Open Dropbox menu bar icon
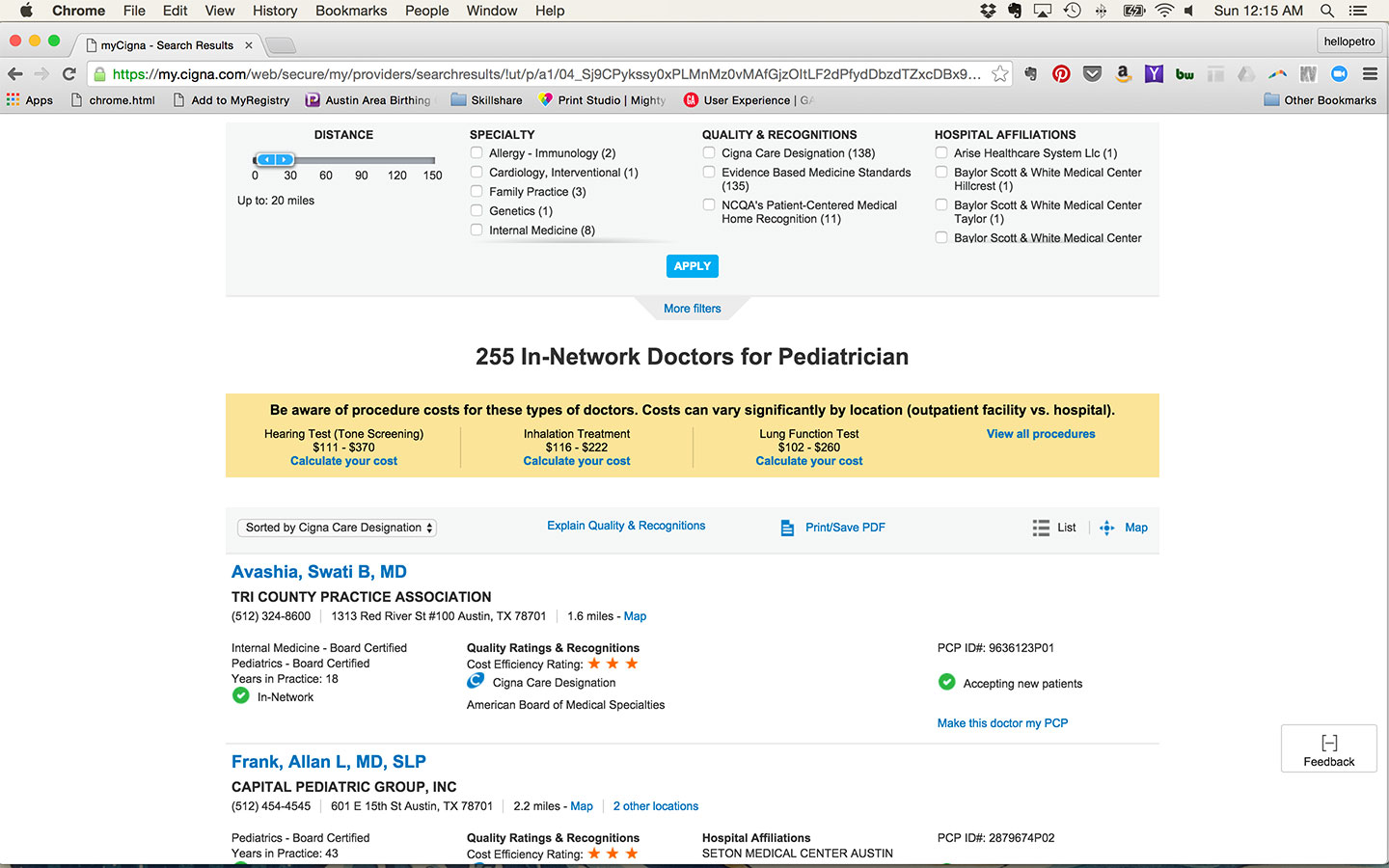The height and width of the screenshot is (868, 1389). click(x=988, y=11)
